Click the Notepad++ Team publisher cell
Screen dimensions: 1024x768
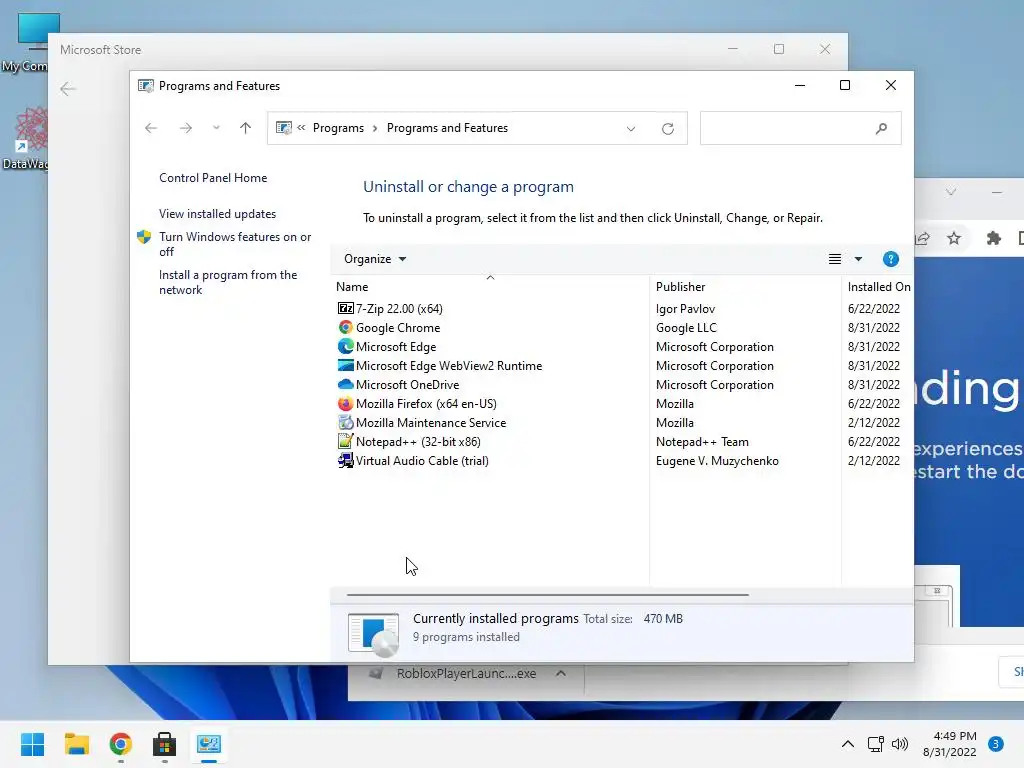coord(702,441)
